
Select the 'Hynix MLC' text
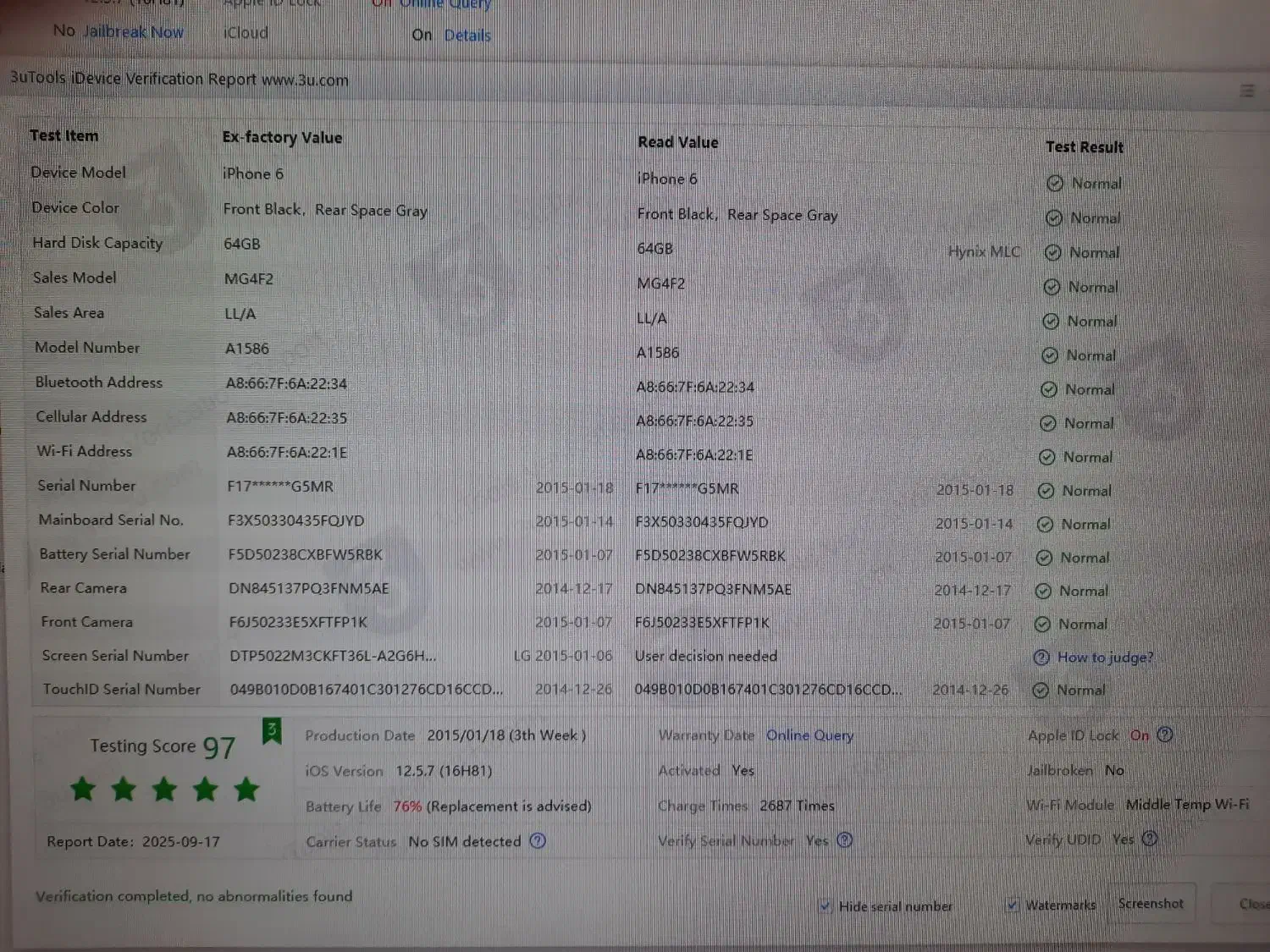pos(984,251)
